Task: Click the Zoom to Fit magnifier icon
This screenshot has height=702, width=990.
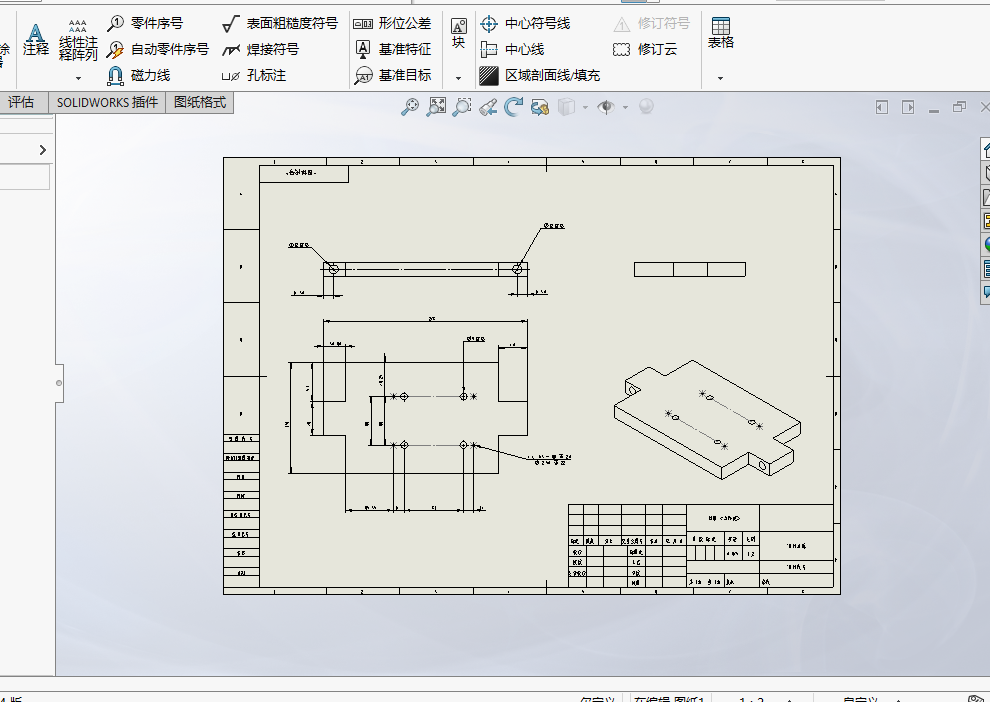Action: coord(410,107)
